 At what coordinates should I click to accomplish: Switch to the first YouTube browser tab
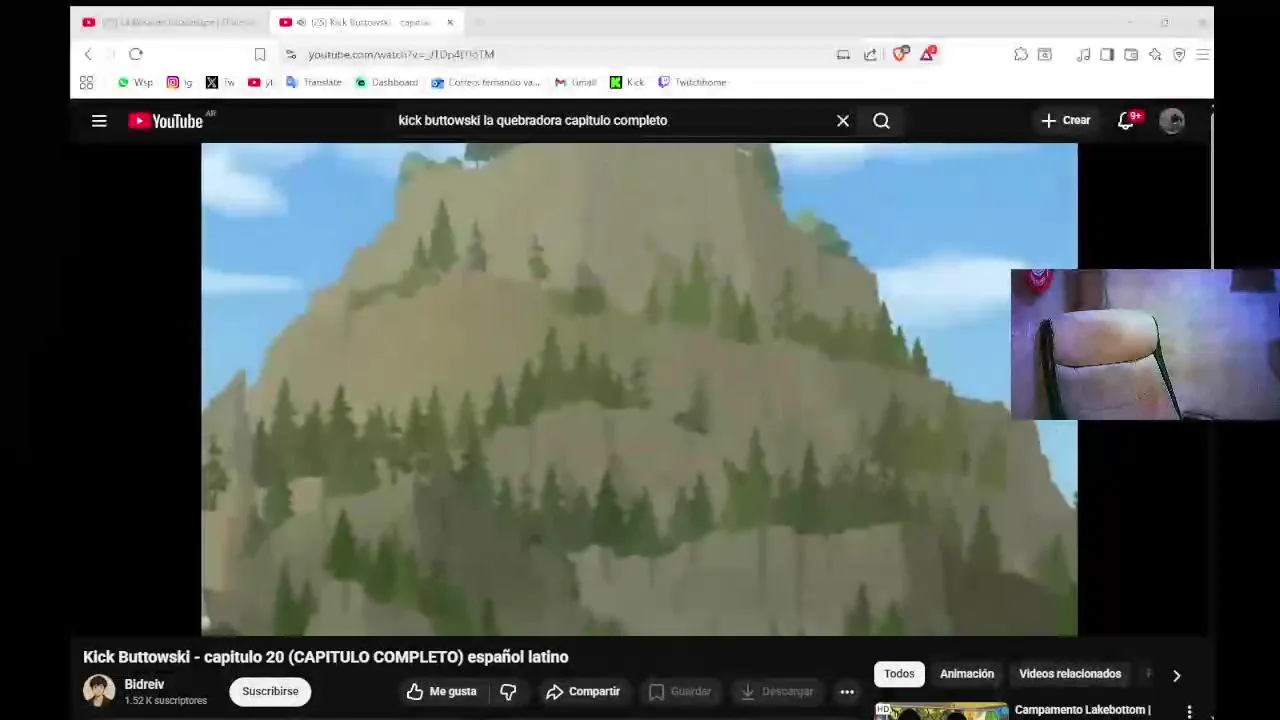(x=170, y=22)
